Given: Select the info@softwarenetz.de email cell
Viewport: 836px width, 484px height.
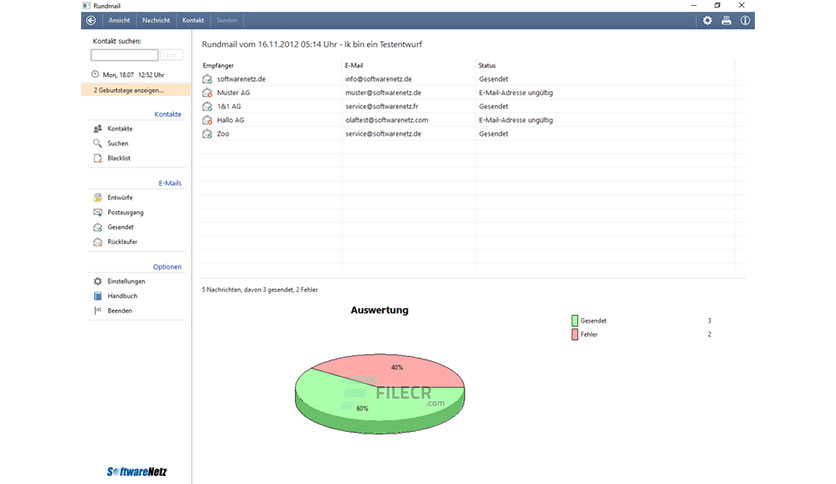Looking at the screenshot, I should [379, 79].
